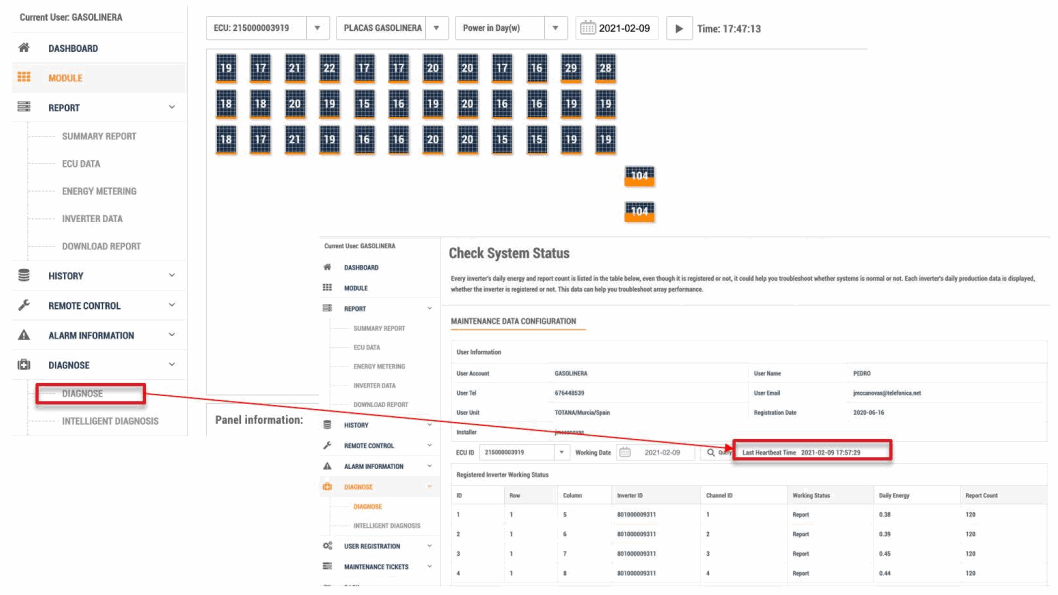
Task: Click email jmccanovas@telefonica.net
Action: tap(887, 393)
